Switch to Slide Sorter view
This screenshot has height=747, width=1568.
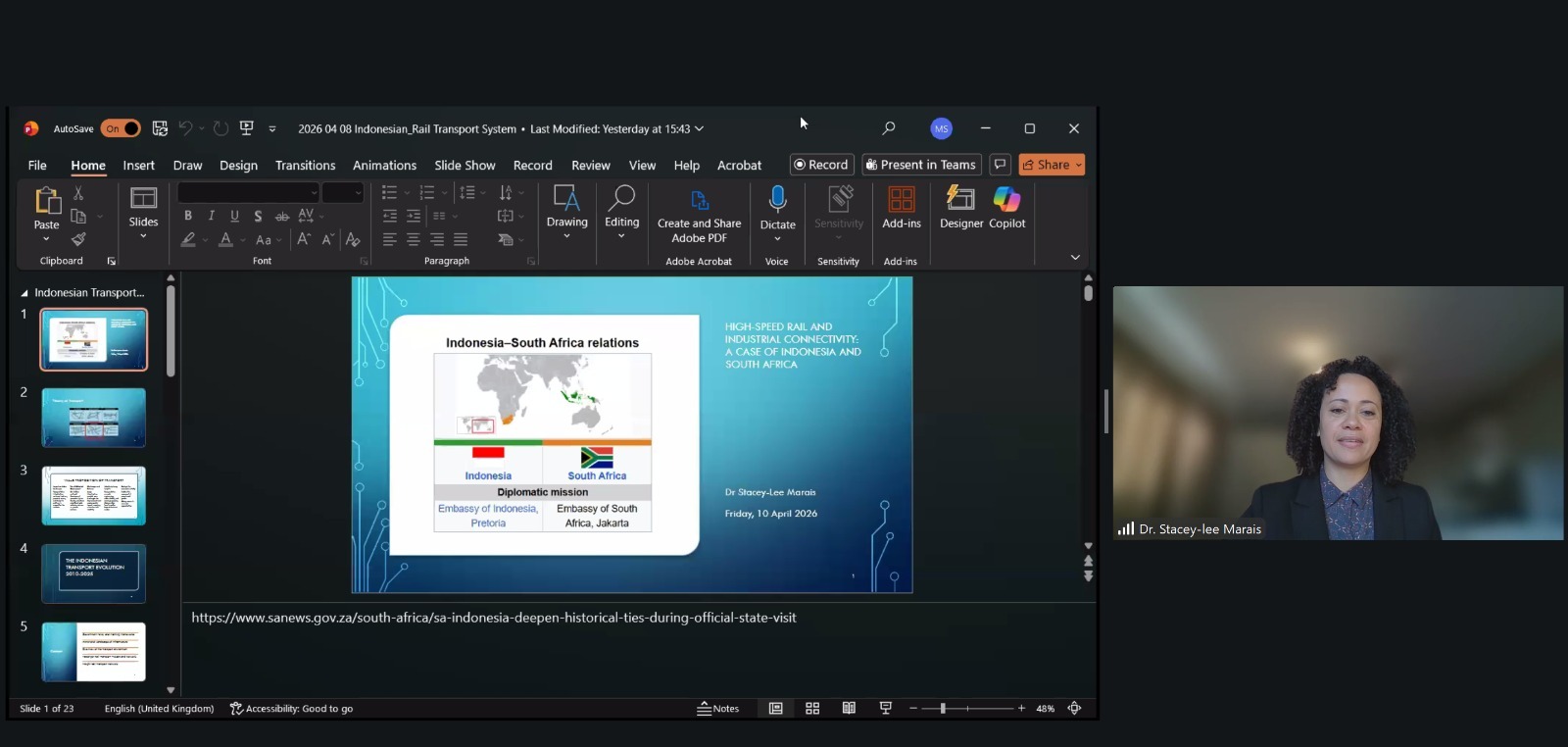click(x=812, y=709)
